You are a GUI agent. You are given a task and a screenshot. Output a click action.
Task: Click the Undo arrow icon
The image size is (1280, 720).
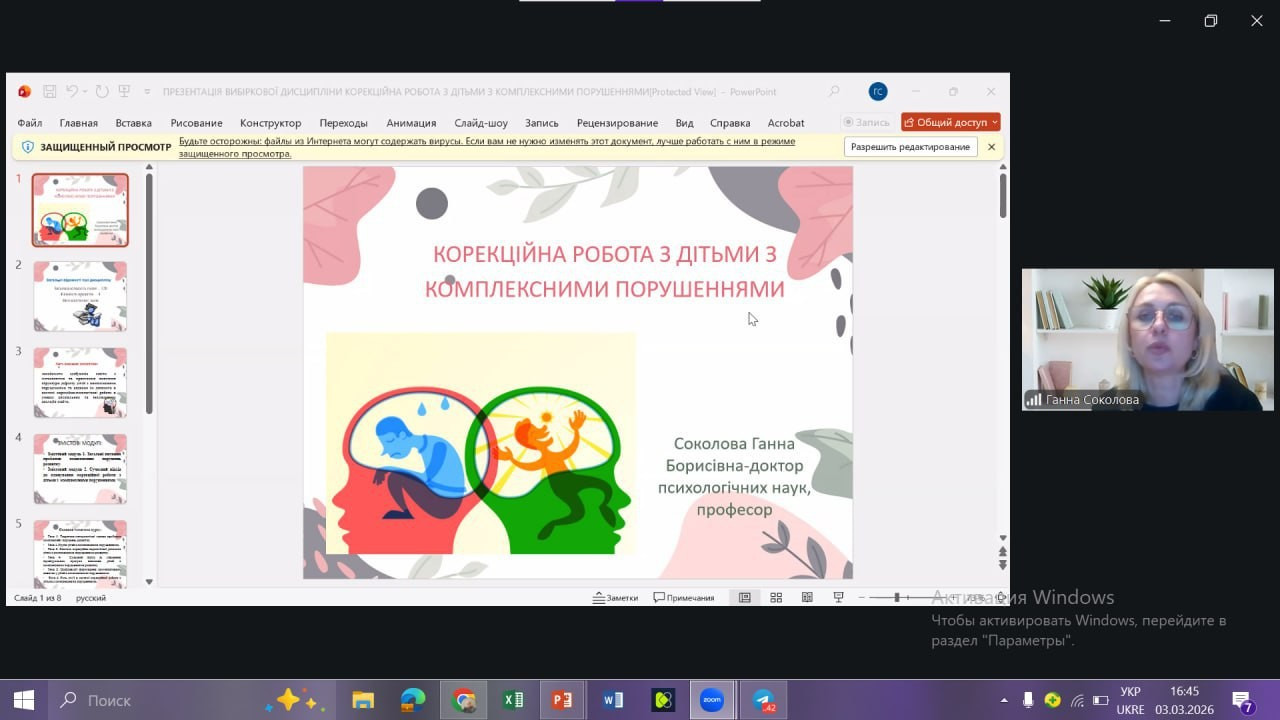pyautogui.click(x=72, y=92)
